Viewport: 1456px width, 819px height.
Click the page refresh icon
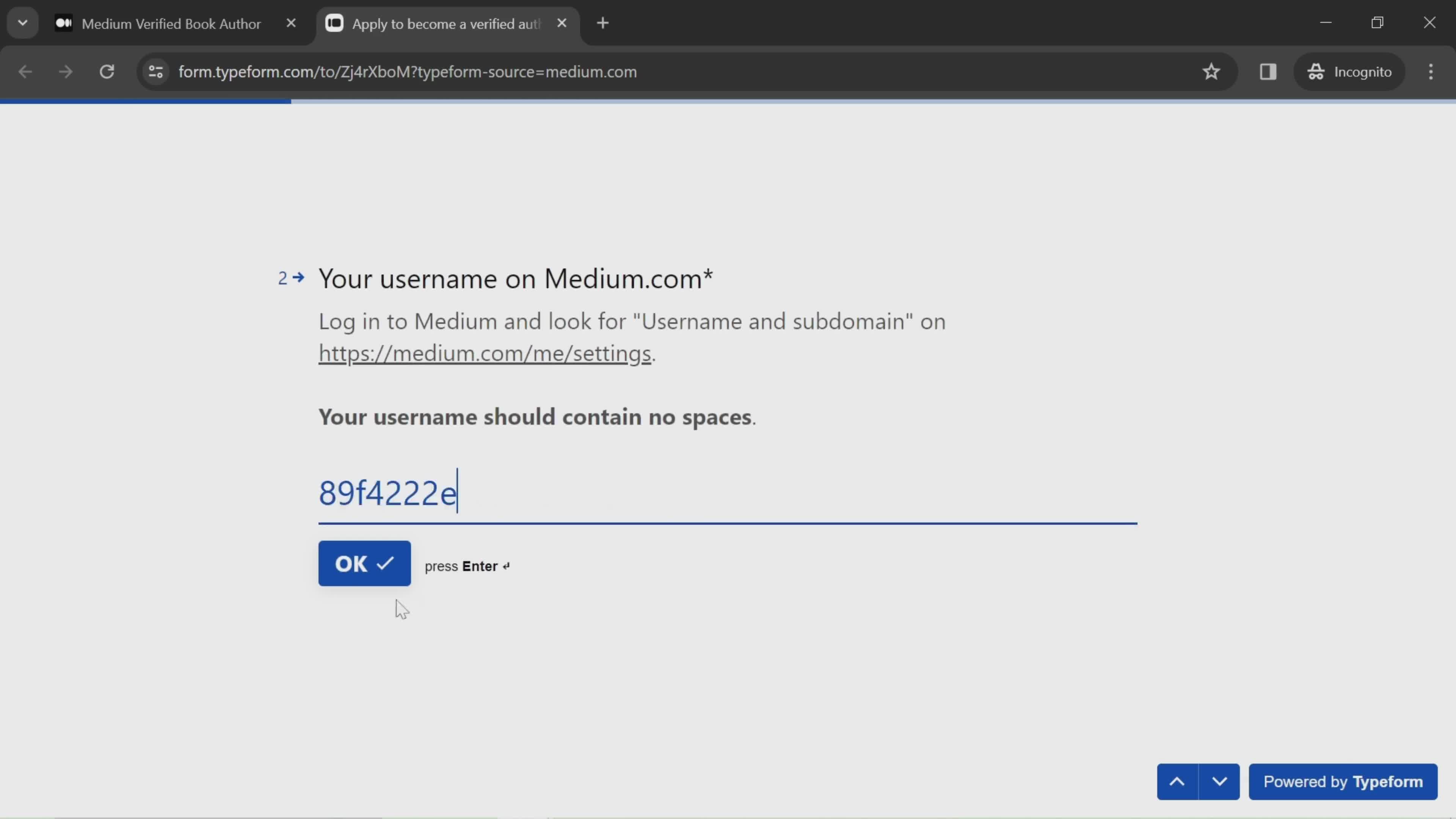point(107,71)
